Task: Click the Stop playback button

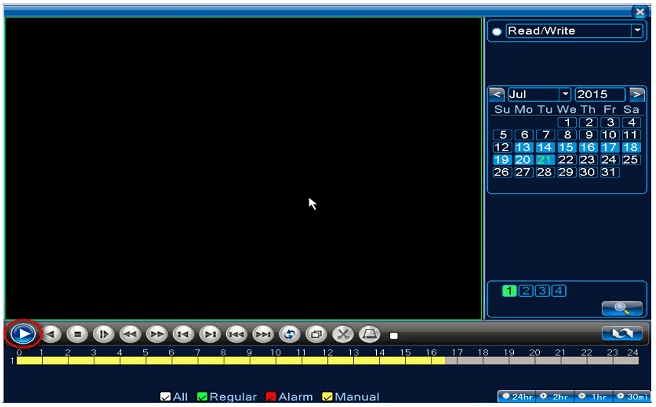Action: (77, 334)
